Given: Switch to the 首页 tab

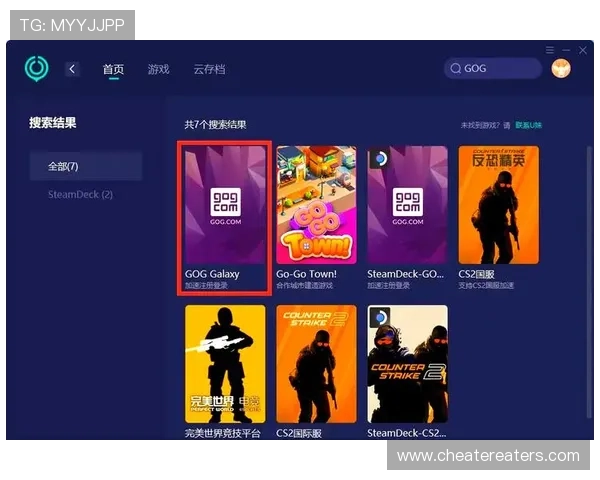Looking at the screenshot, I should click(113, 69).
